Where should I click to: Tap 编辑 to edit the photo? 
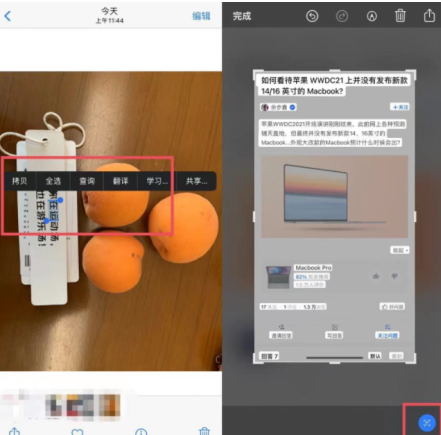pyautogui.click(x=201, y=16)
